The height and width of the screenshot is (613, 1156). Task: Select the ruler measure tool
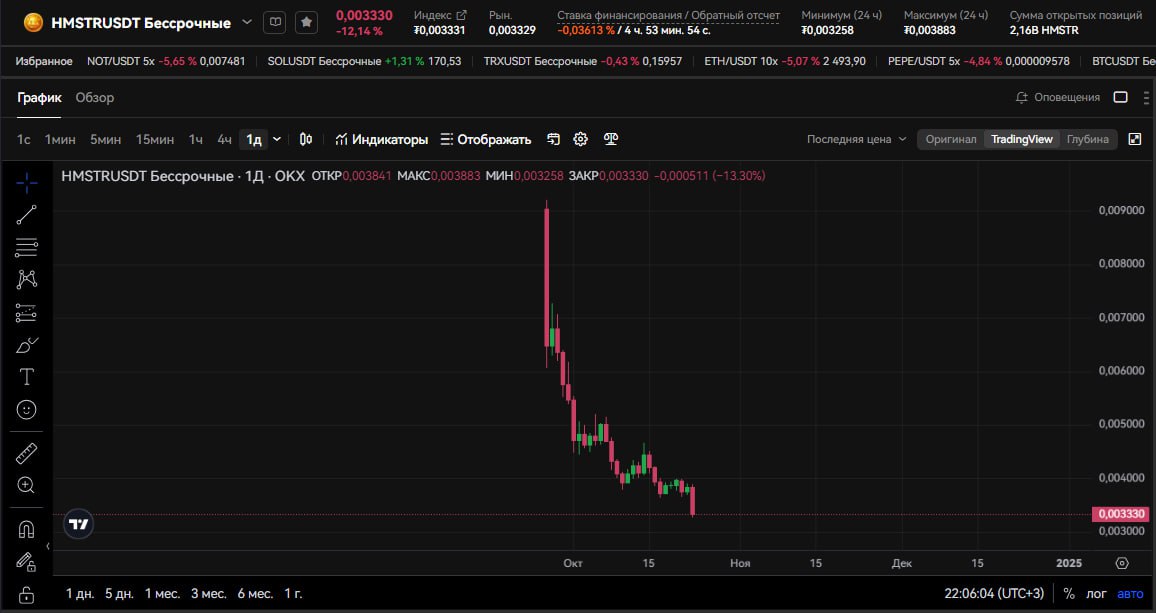pos(27,453)
